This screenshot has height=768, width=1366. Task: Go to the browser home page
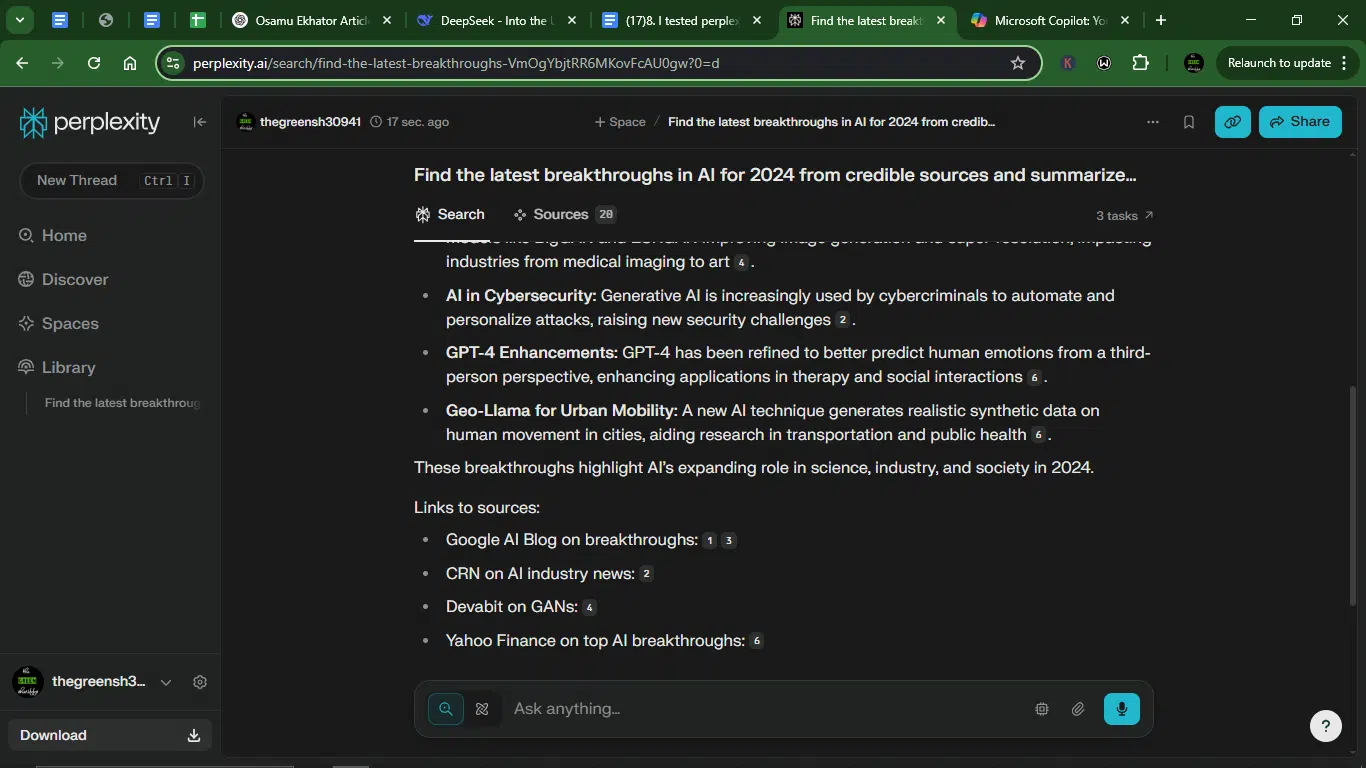130,63
